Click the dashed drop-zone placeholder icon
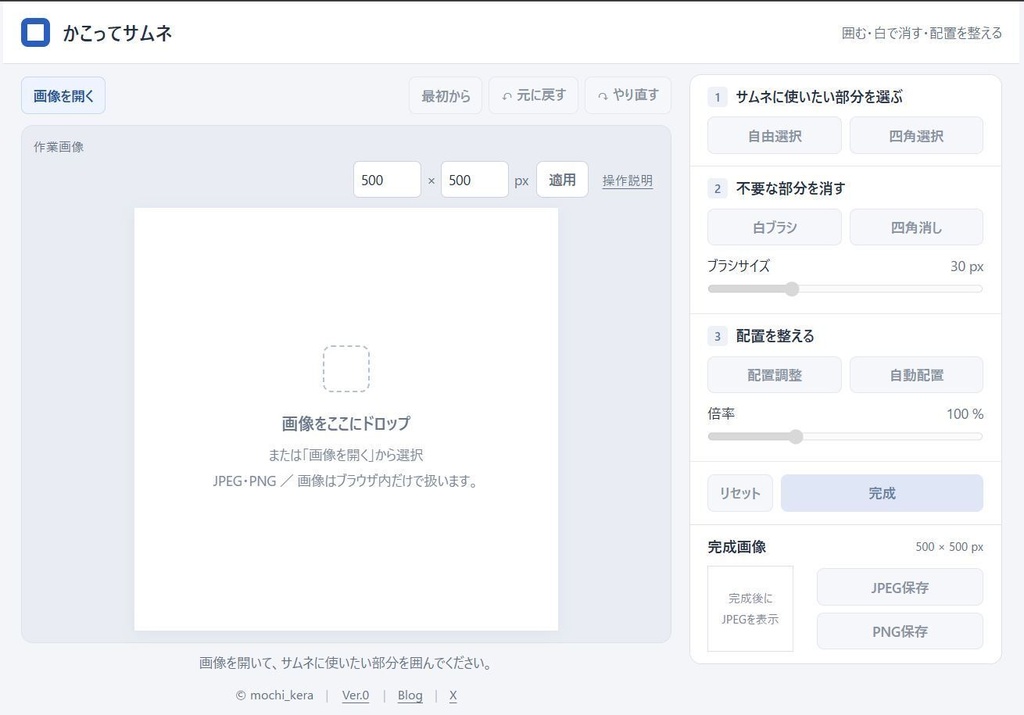Viewport: 1024px width, 715px height. [x=346, y=369]
